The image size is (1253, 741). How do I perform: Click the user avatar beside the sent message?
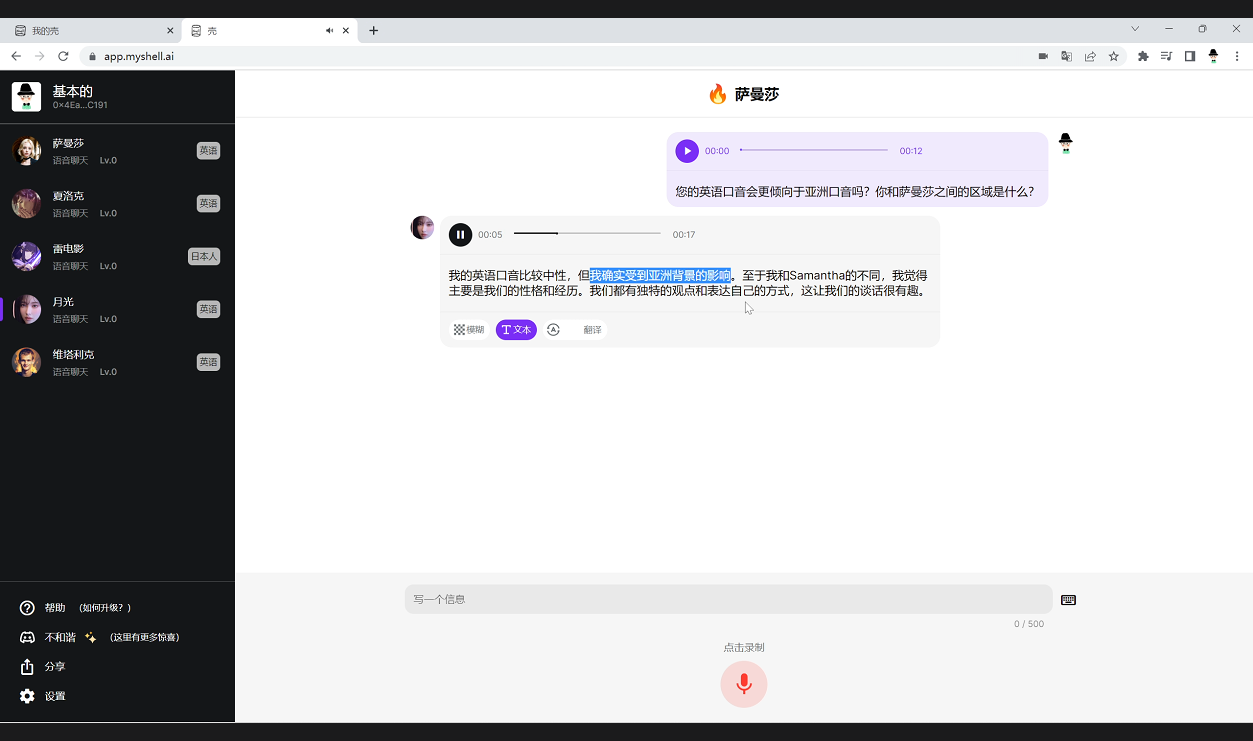pos(1066,143)
